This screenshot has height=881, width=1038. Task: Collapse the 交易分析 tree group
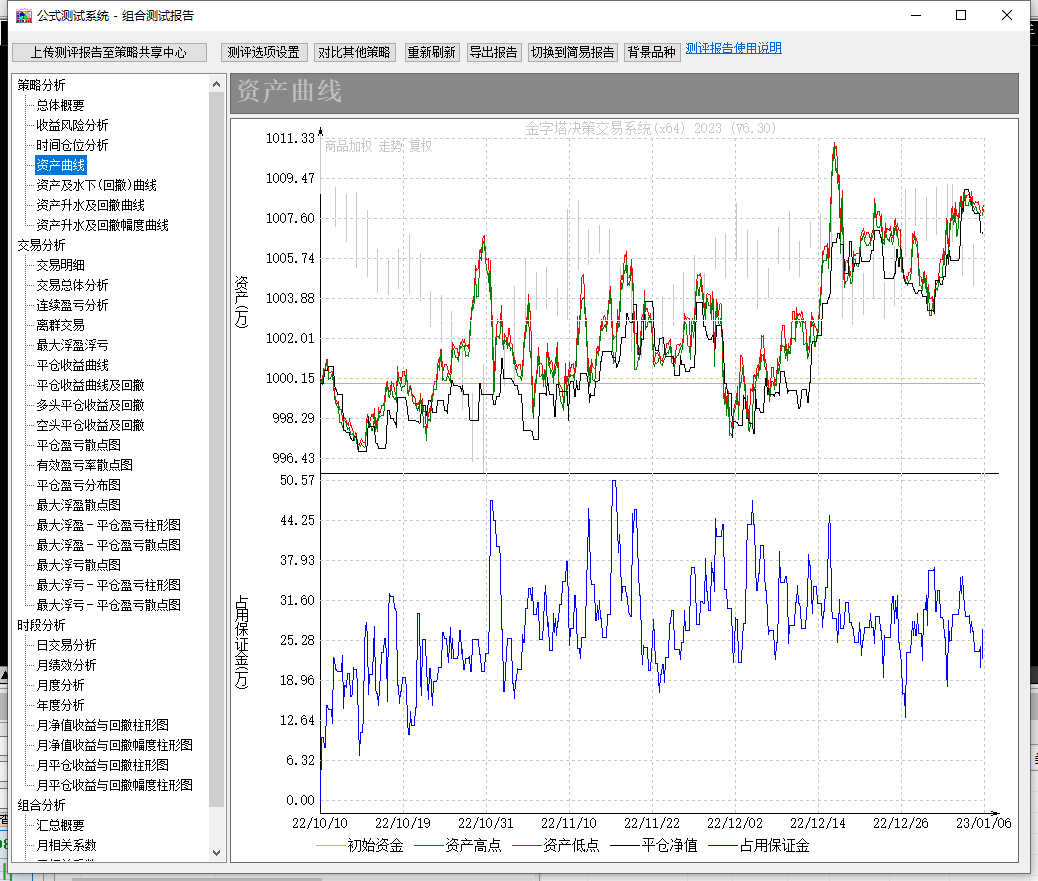coord(41,245)
